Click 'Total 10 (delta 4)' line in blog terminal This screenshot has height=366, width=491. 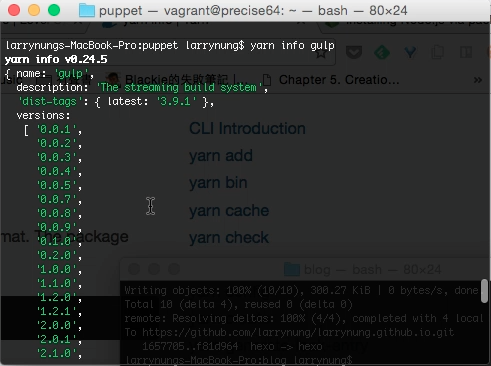pyautogui.click(x=238, y=305)
